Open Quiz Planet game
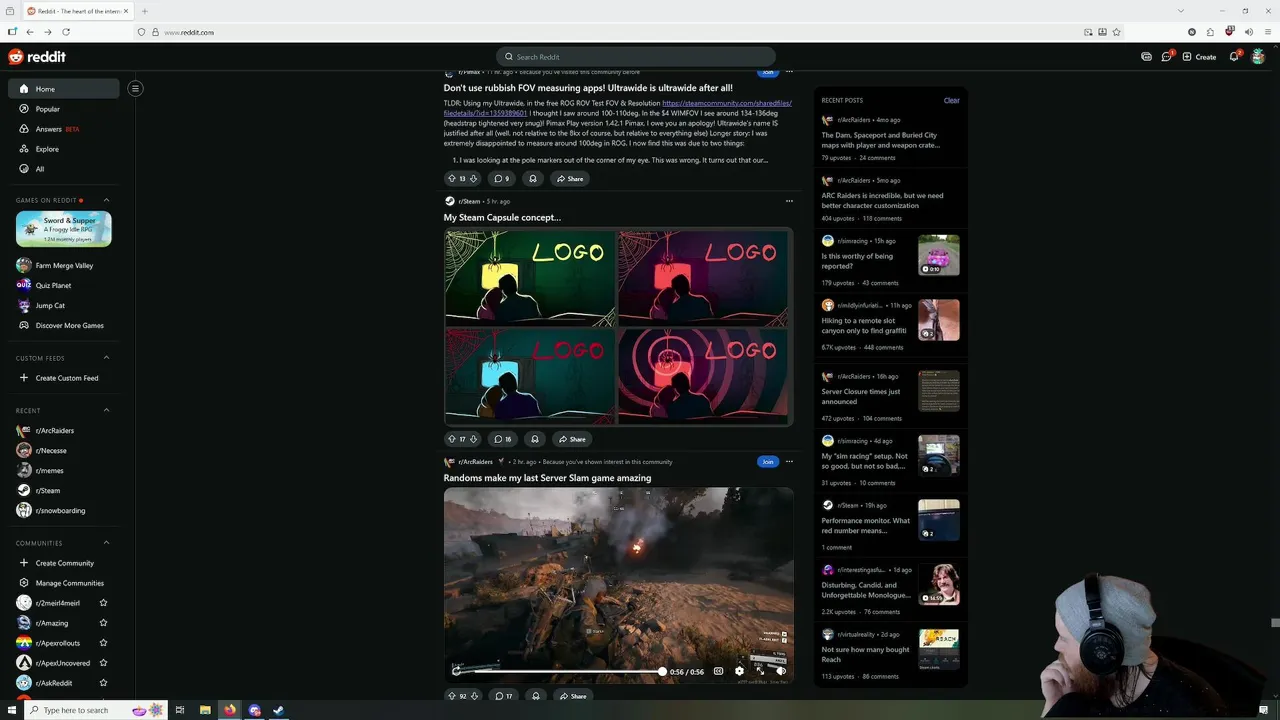 tap(64, 285)
